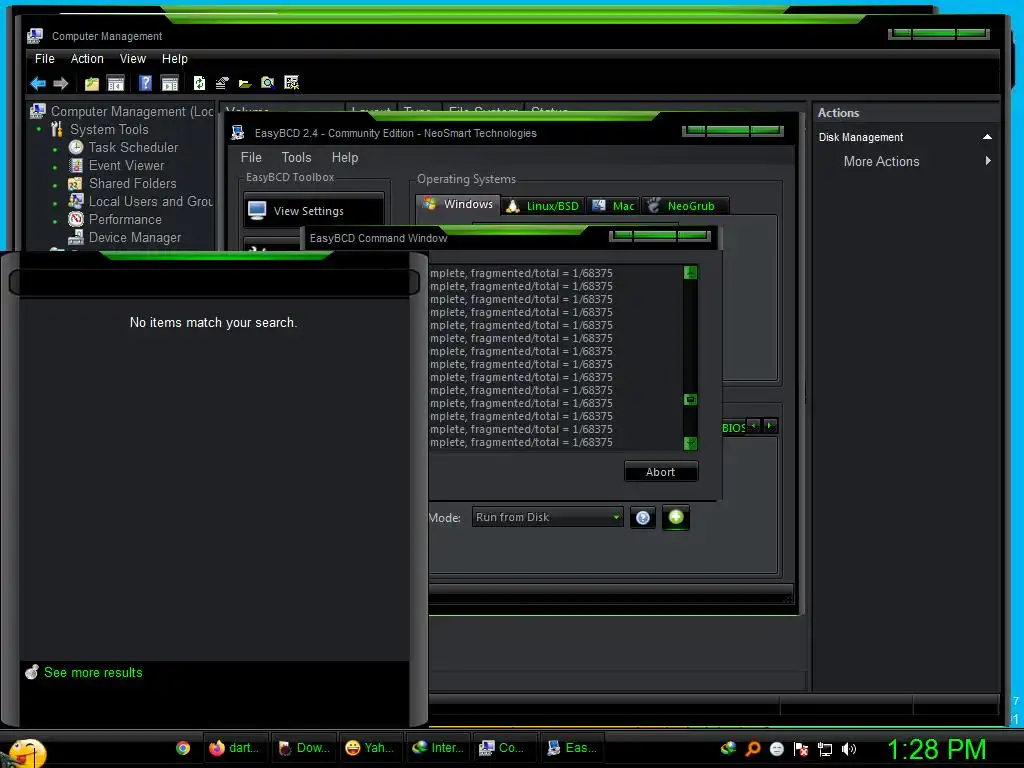Image resolution: width=1024 pixels, height=768 pixels.
Task: Select the Linux/BSD tab
Action: coord(543,206)
